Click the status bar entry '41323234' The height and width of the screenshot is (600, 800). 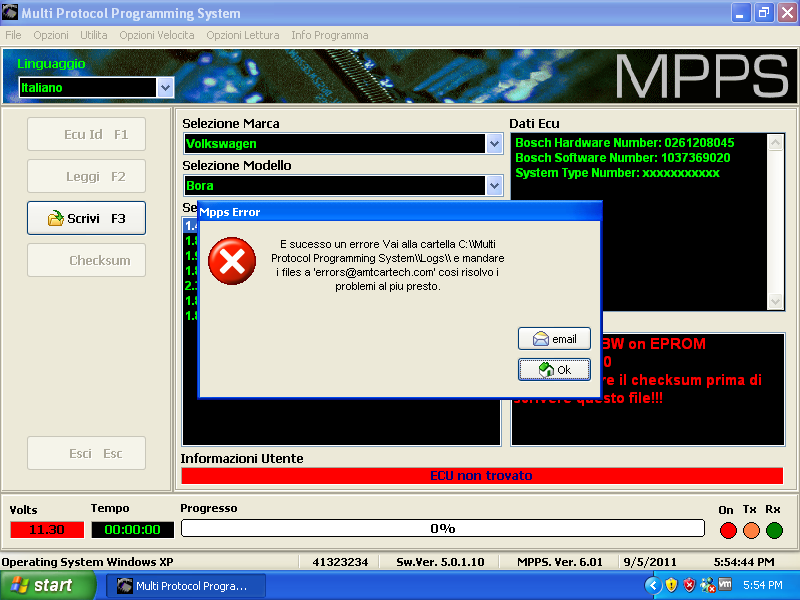coord(340,562)
